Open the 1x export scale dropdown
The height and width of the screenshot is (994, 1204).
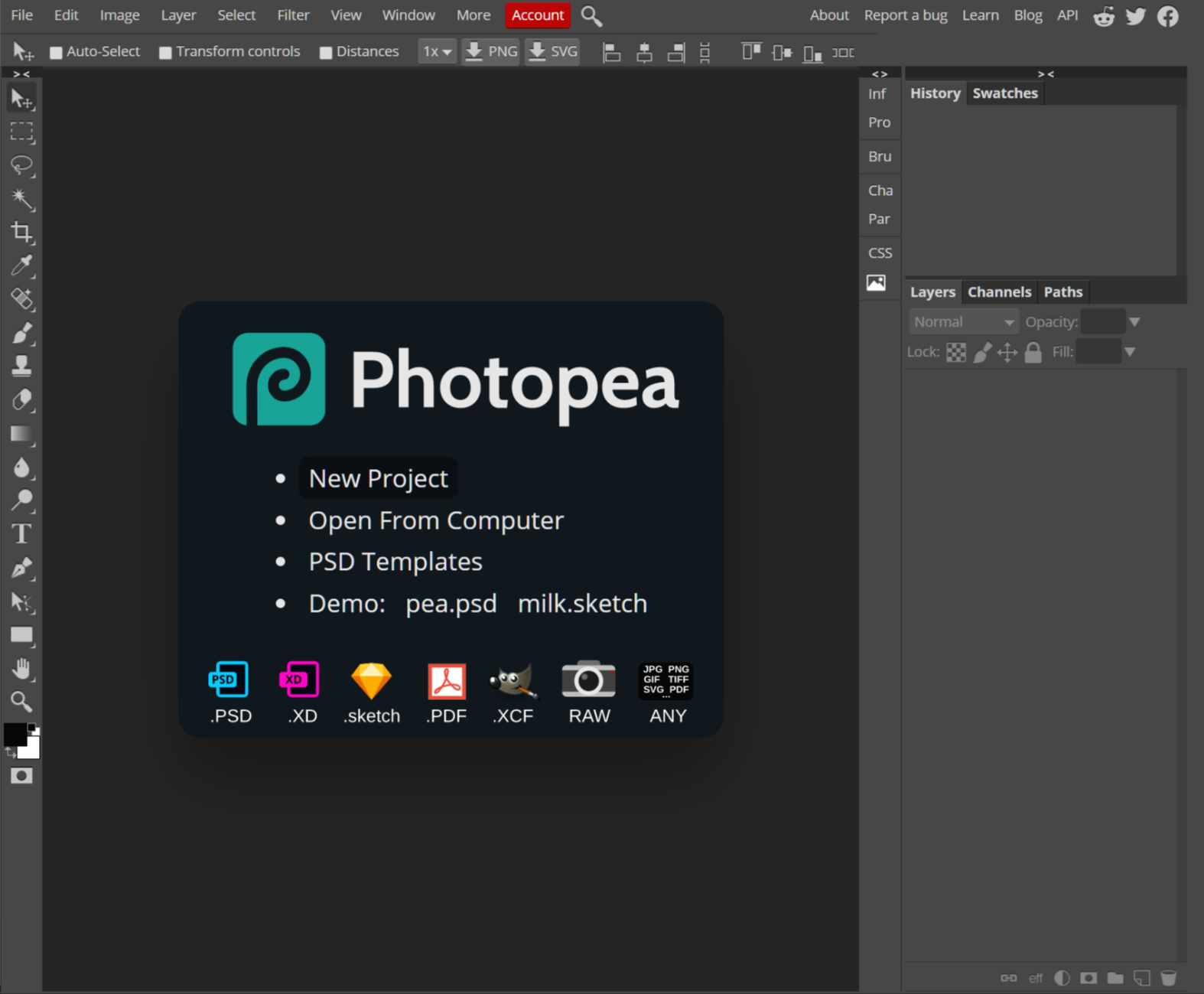pyautogui.click(x=437, y=52)
